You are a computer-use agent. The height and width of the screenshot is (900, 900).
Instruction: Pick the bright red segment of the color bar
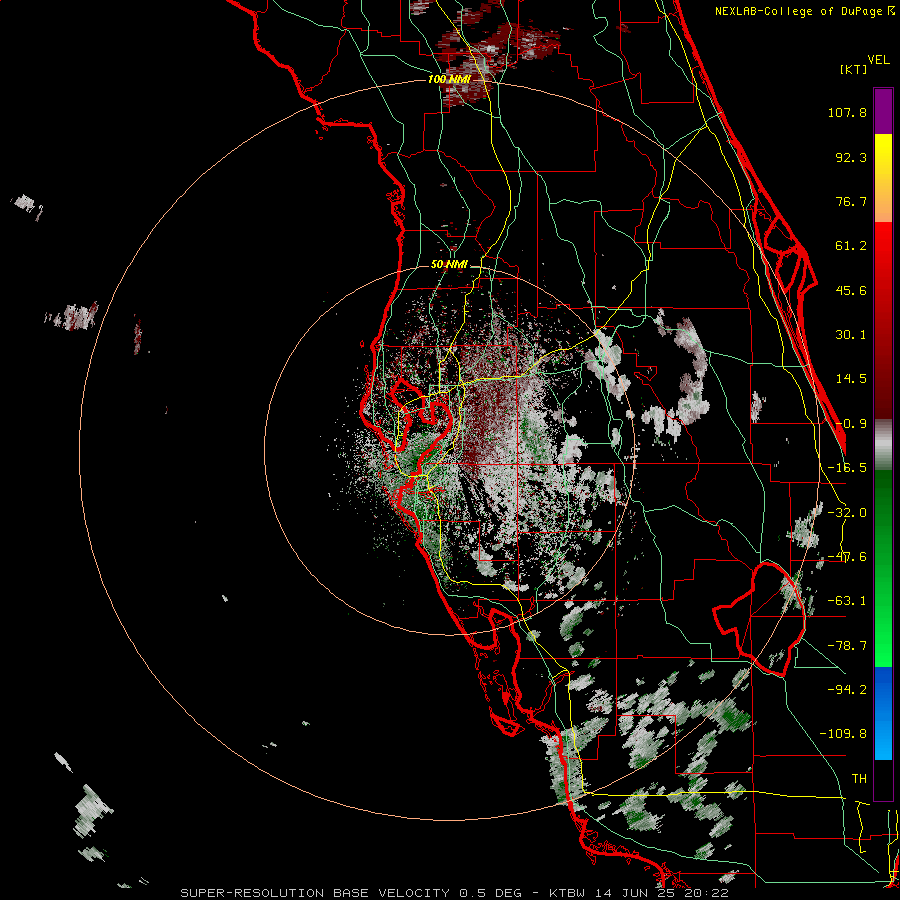tap(883, 253)
